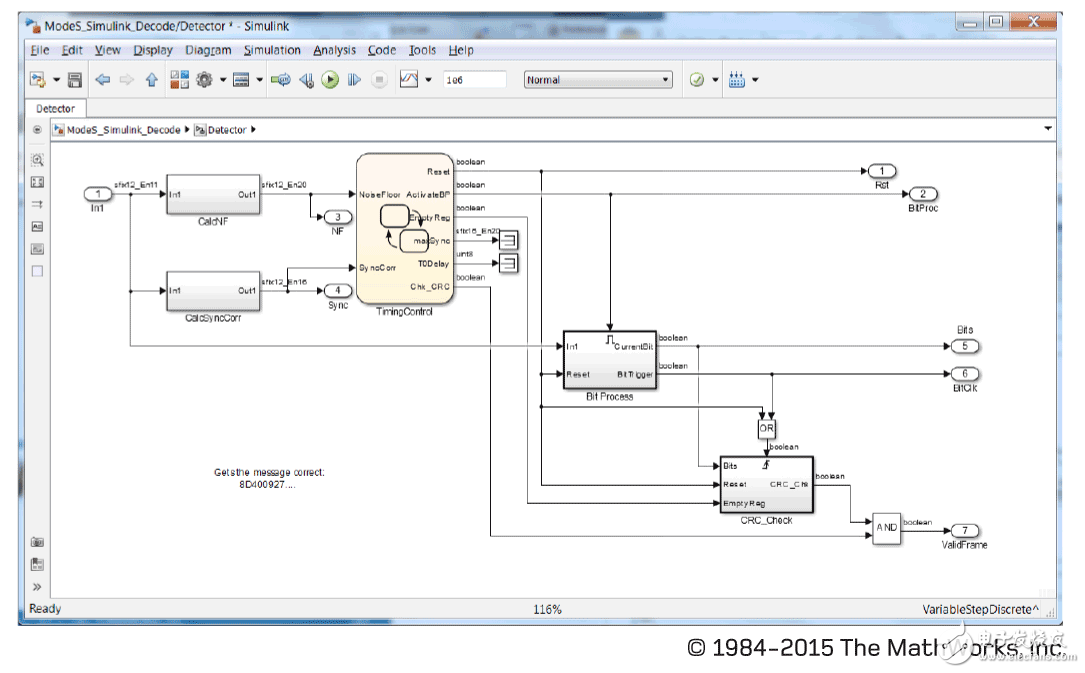Screen dimensions: 1085x673
Task: Click the Step Forward simulation icon
Action: pos(354,80)
